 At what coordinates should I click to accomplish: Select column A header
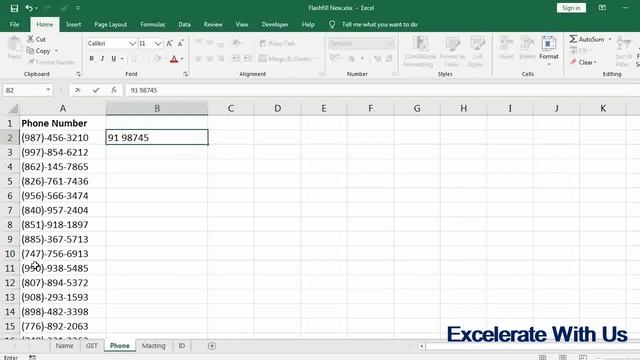click(62, 109)
